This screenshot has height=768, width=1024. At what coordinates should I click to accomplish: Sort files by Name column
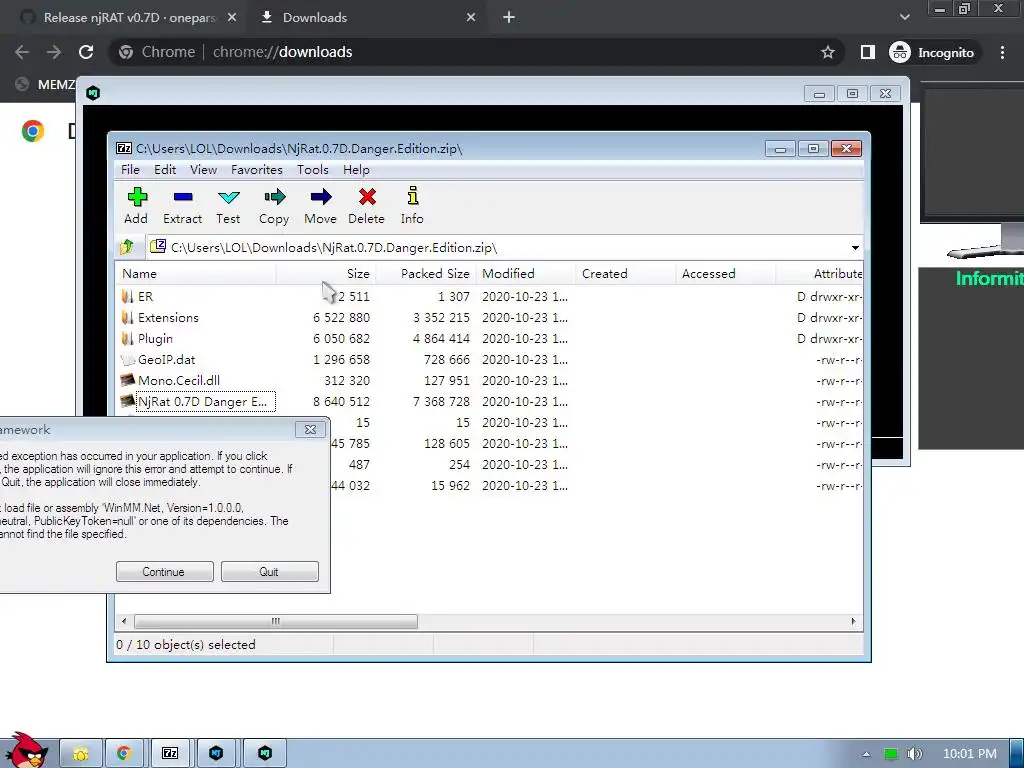(196, 274)
